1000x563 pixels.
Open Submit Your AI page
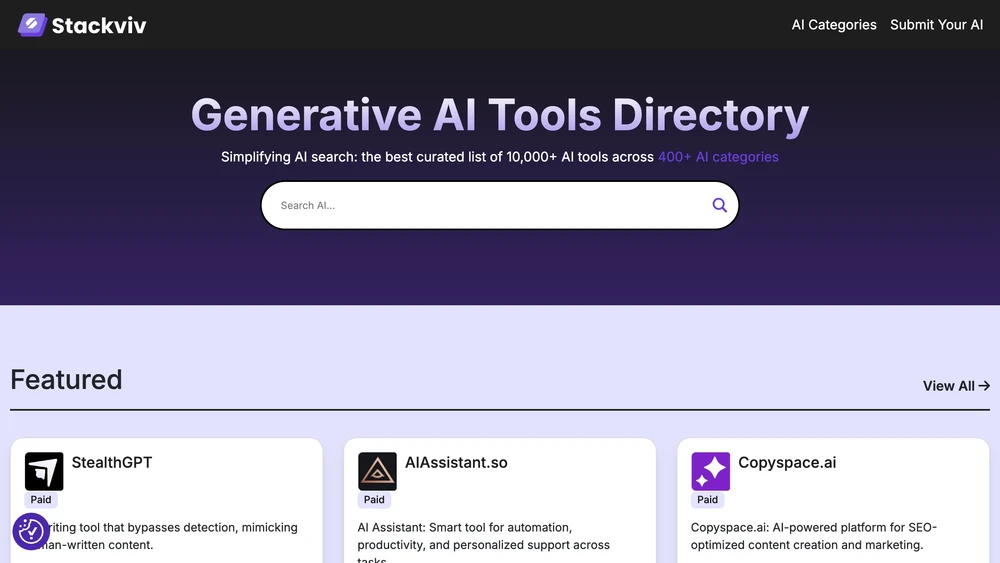point(936,25)
